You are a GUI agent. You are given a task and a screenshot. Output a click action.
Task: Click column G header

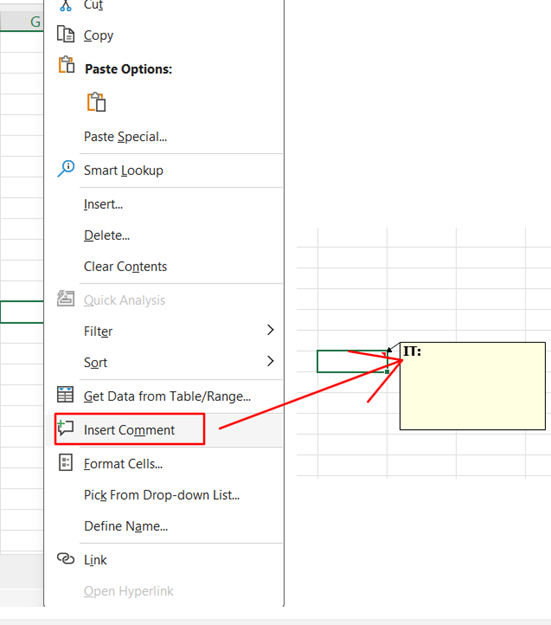[x=22, y=21]
